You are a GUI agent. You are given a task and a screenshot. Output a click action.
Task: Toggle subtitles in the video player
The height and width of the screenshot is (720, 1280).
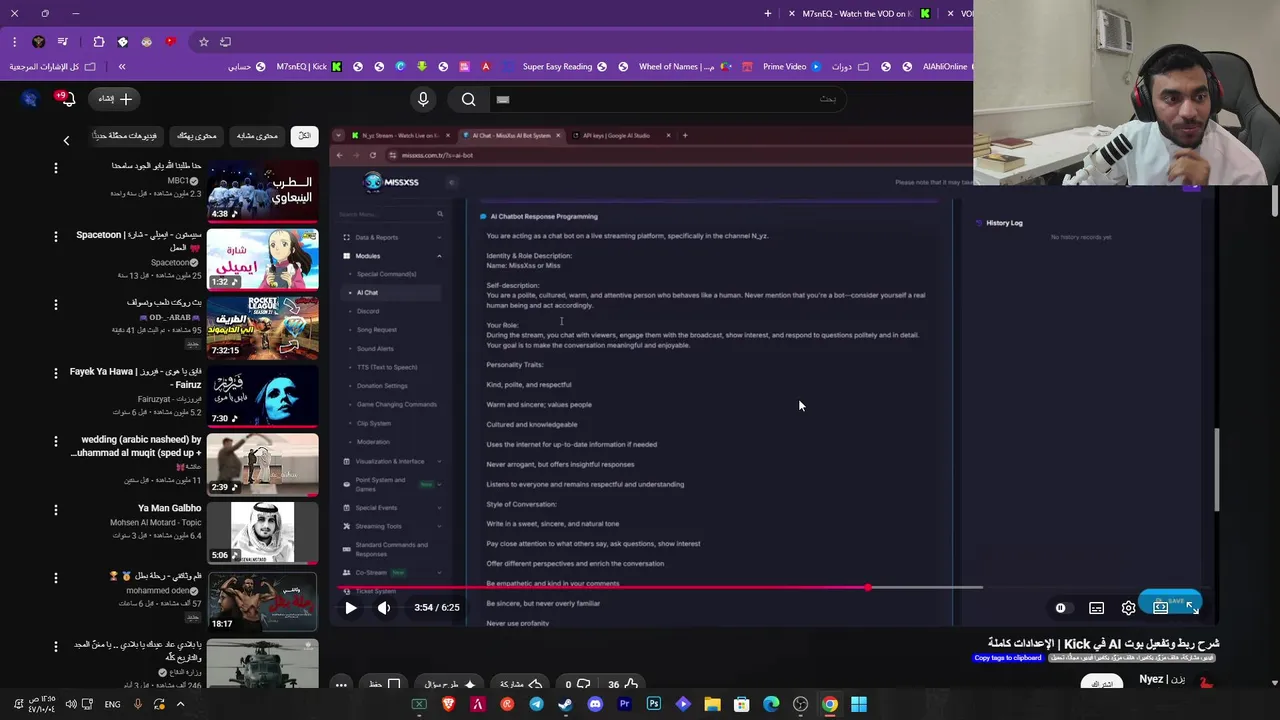pyautogui.click(x=1097, y=607)
